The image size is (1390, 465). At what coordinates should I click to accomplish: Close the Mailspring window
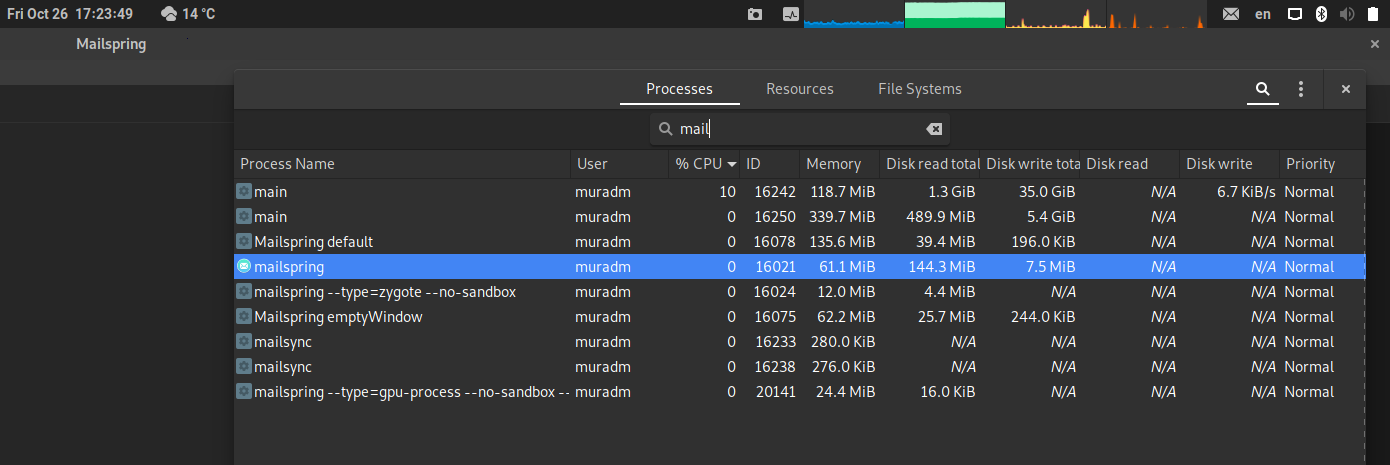(x=1375, y=44)
